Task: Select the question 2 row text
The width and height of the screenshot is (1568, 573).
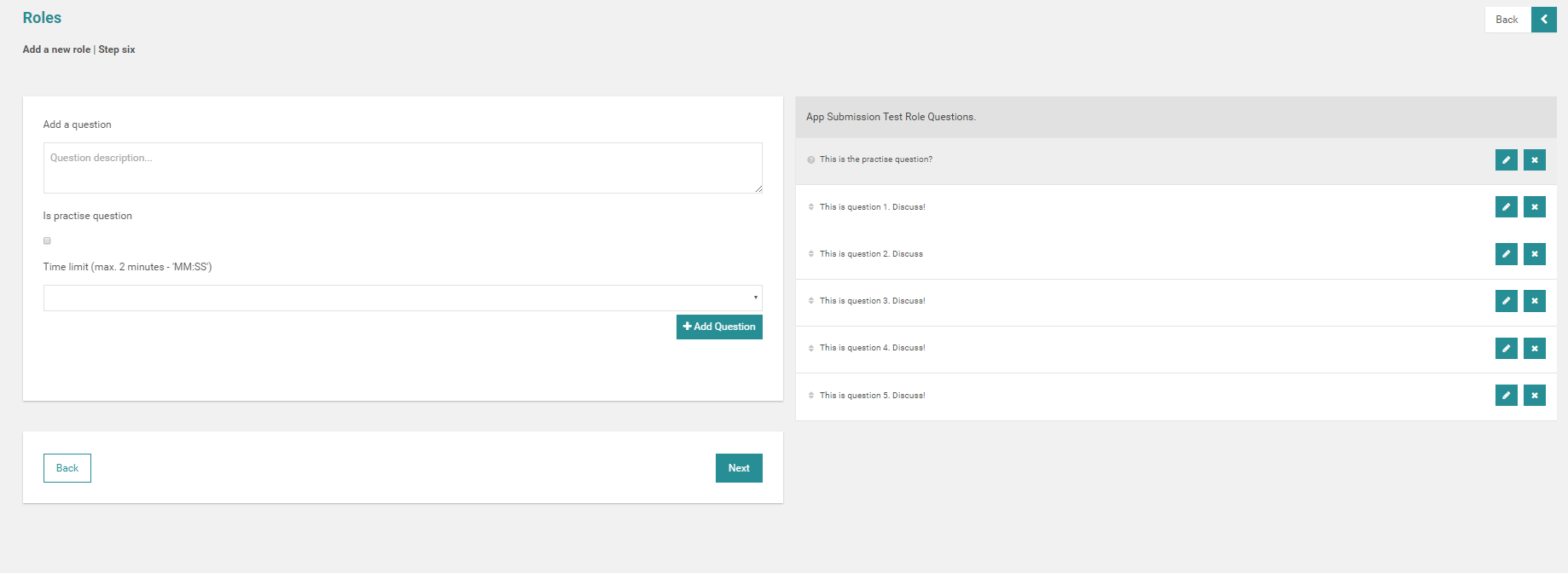Action: [871, 254]
